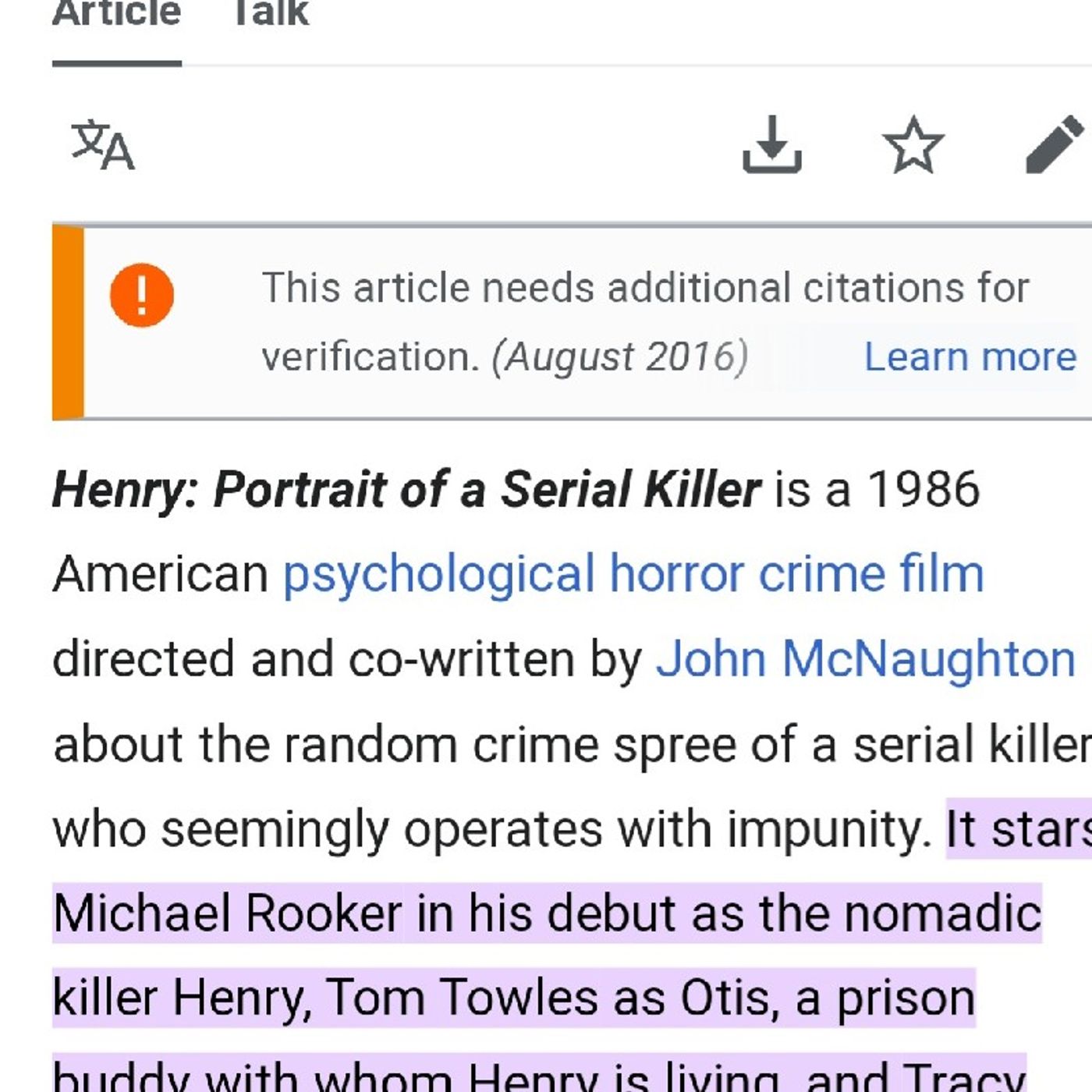Switch to the Article tab
This screenshot has width=1092, height=1092.
117,14
